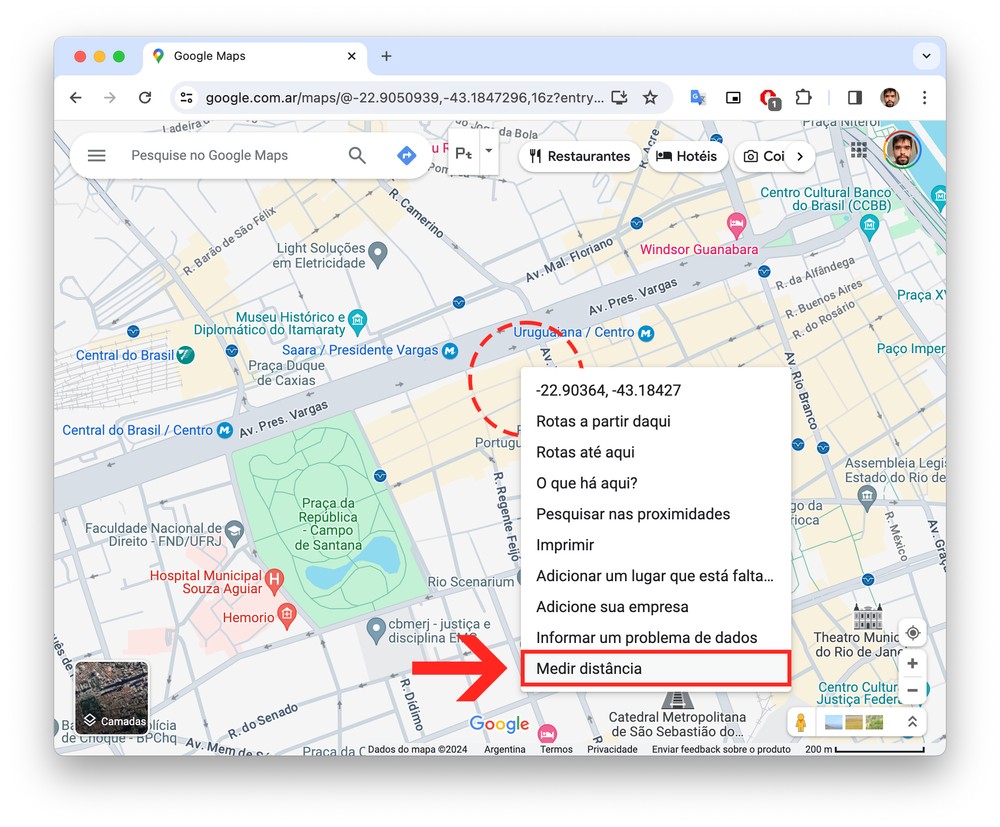
Task: Open input tools language dropdown arrow
Action: click(488, 152)
